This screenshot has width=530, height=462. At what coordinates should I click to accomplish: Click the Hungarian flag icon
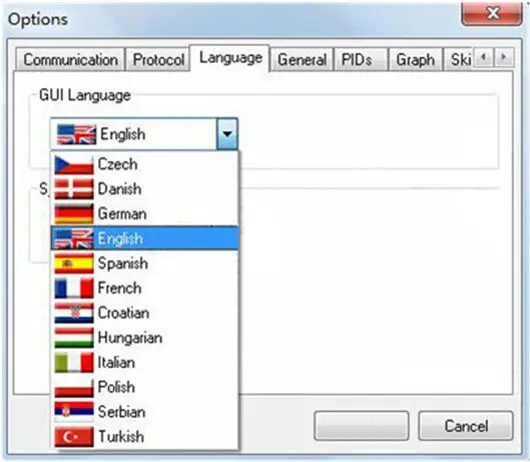click(x=74, y=338)
